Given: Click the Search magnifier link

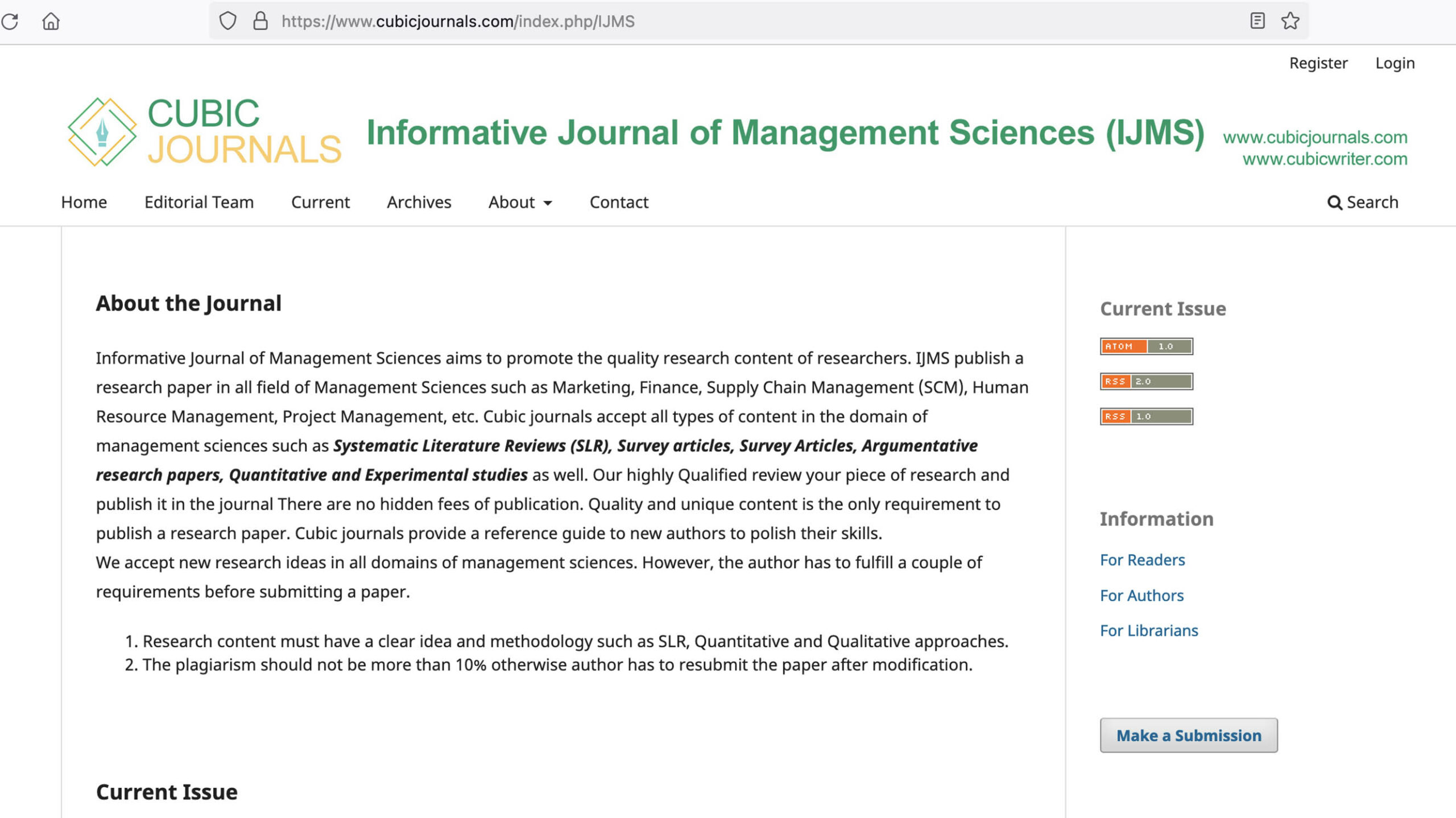Looking at the screenshot, I should [x=1363, y=203].
